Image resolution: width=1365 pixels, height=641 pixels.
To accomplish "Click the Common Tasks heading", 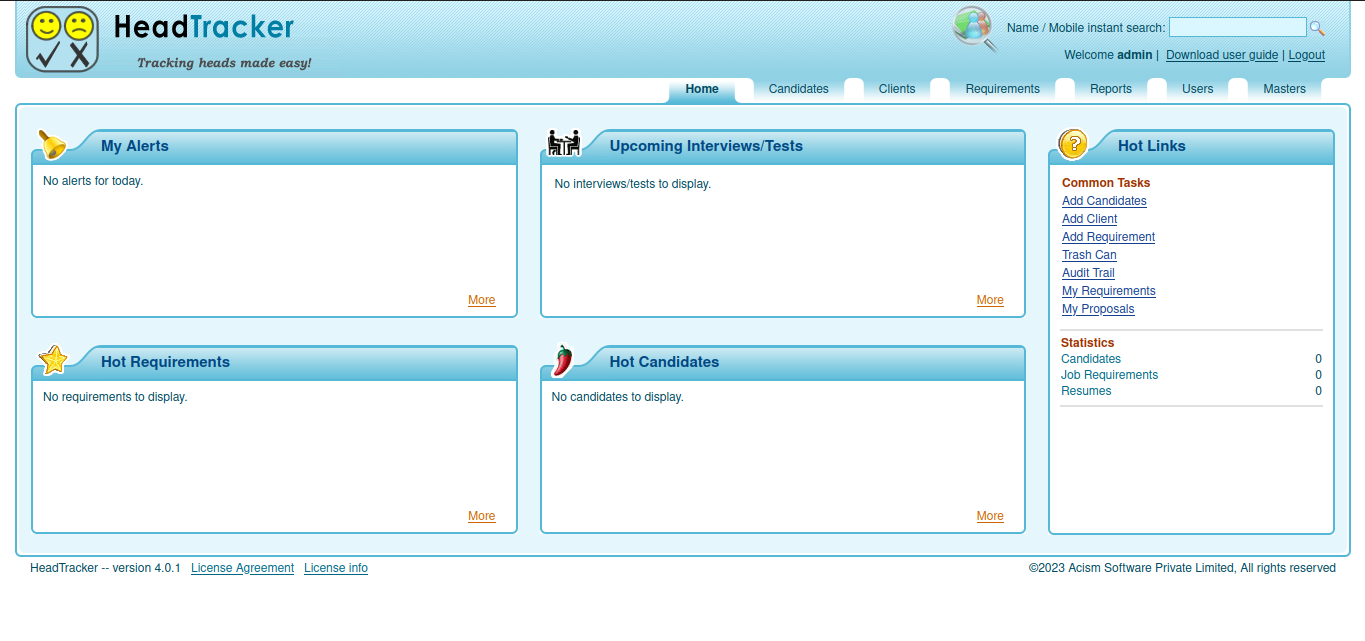I will 1106,183.
